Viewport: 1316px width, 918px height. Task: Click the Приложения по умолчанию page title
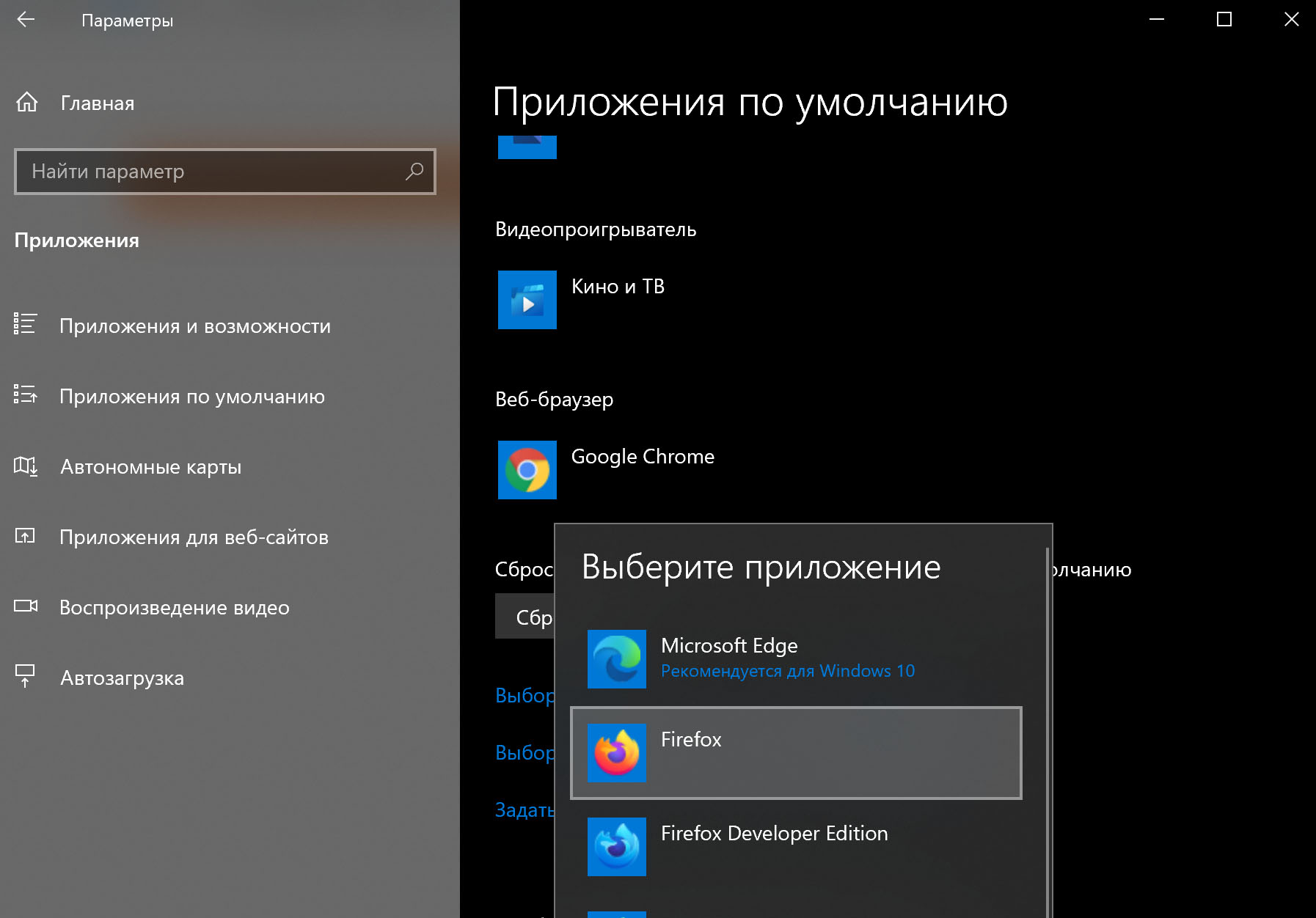[750, 102]
